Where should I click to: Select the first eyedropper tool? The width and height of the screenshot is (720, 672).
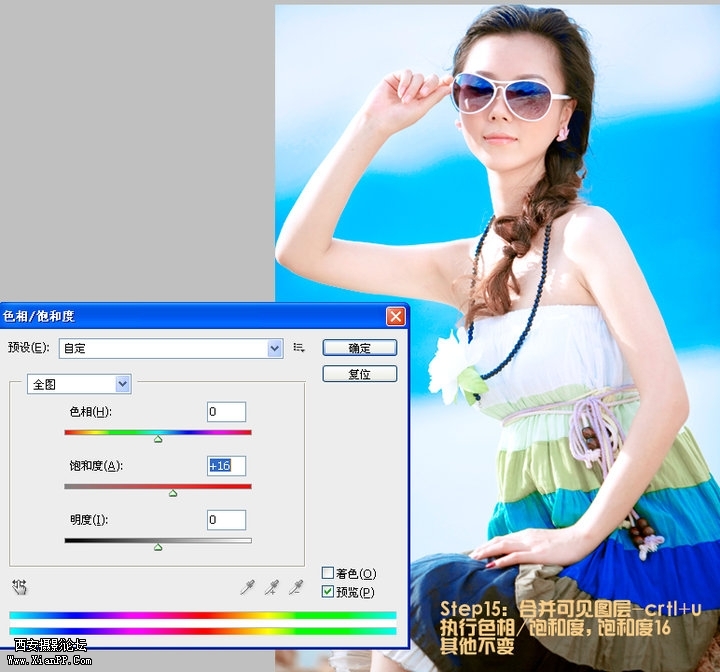coord(247,588)
